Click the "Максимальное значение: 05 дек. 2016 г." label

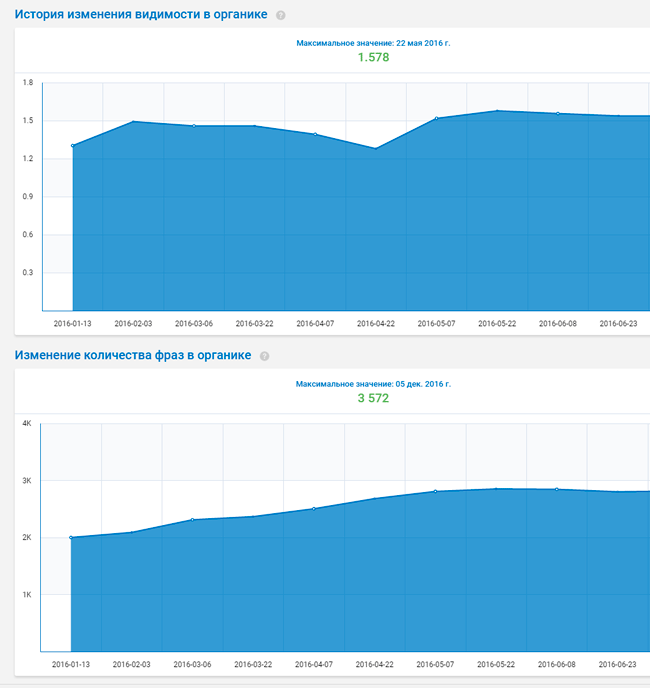tap(373, 383)
